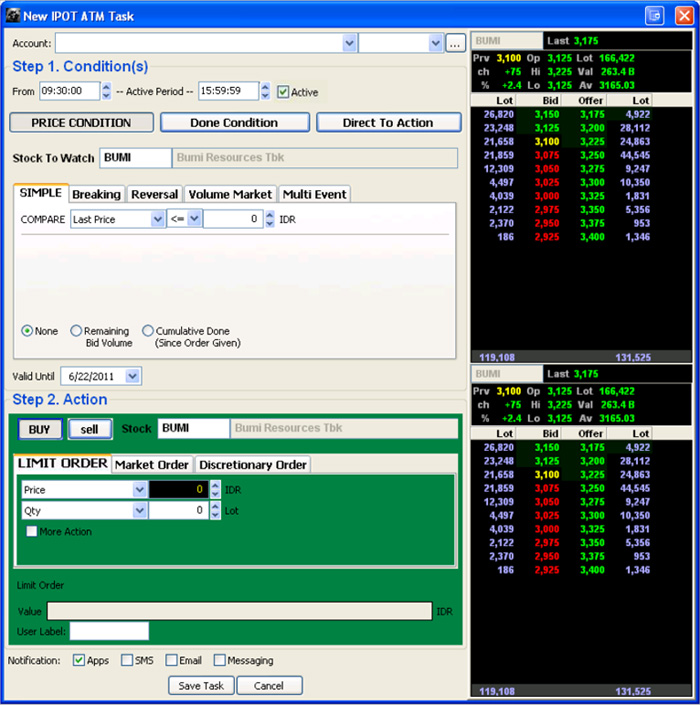The image size is (700, 705).
Task: Select bid 3,100 in top order book
Action: coord(547,142)
